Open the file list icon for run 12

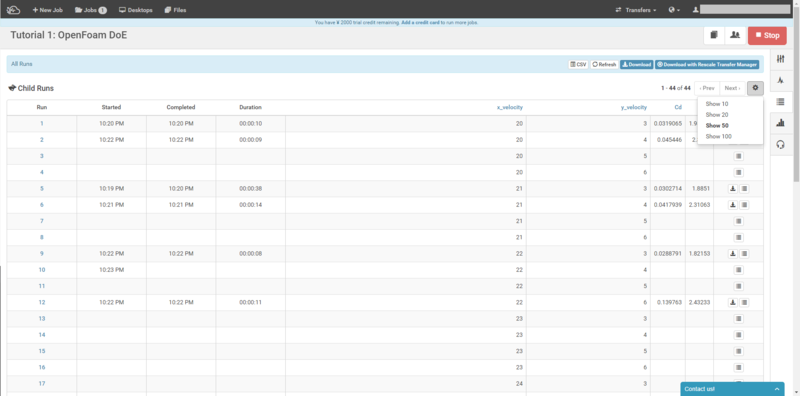click(x=744, y=303)
